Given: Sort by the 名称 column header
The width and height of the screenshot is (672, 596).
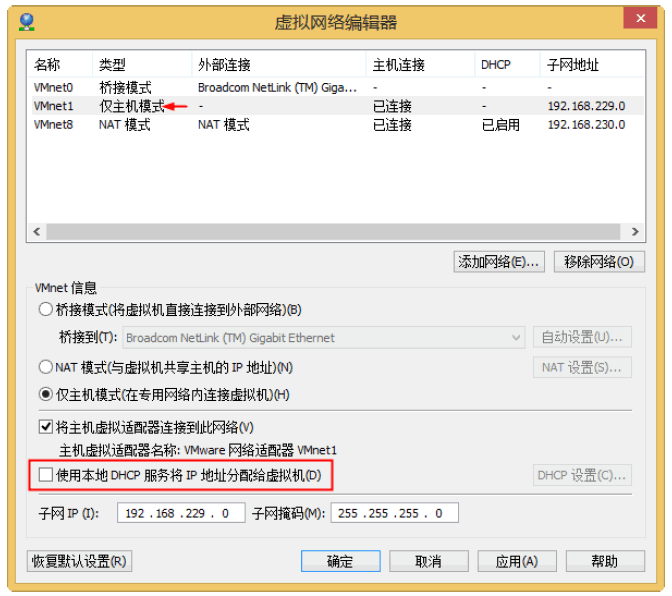Looking at the screenshot, I should [x=60, y=65].
